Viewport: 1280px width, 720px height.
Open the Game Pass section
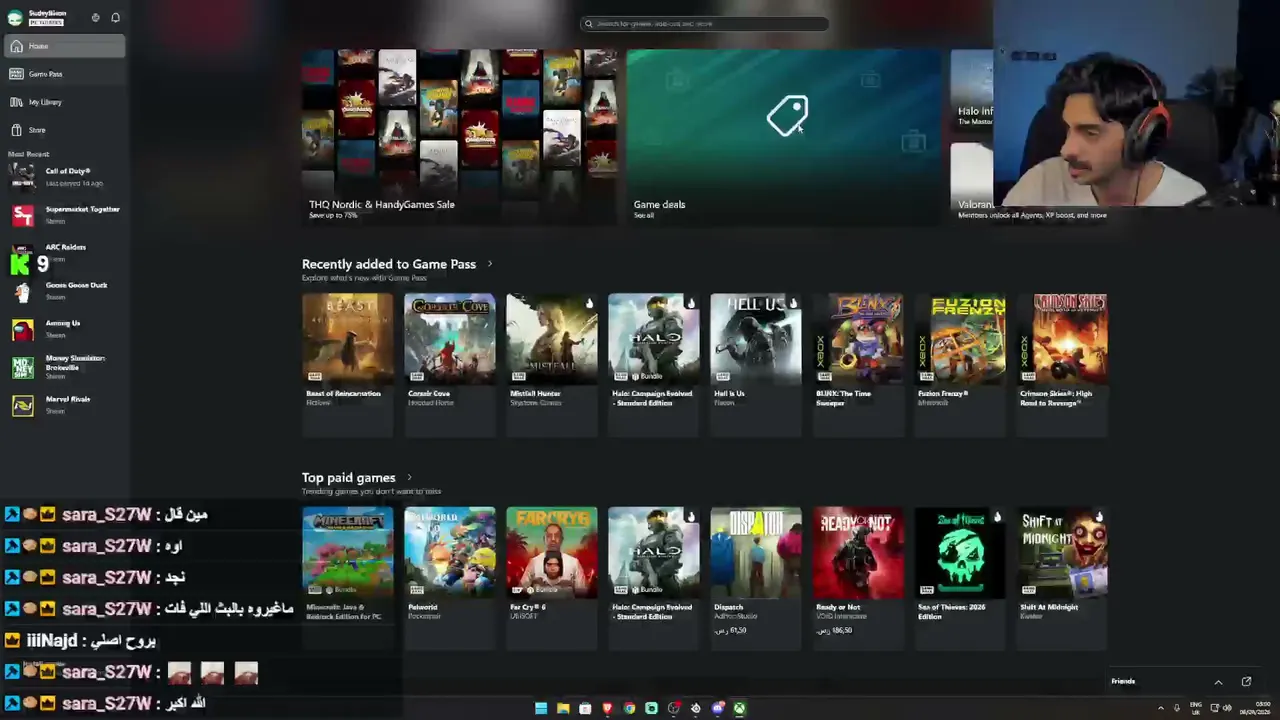[x=65, y=74]
